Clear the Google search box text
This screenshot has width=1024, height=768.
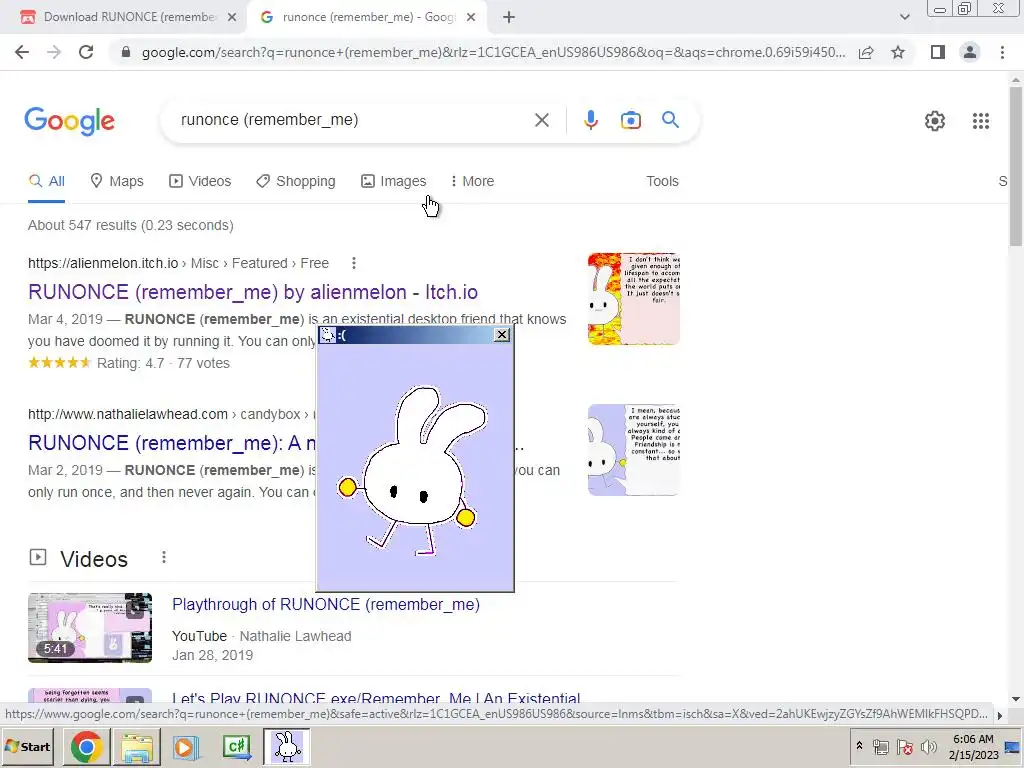pos(541,120)
